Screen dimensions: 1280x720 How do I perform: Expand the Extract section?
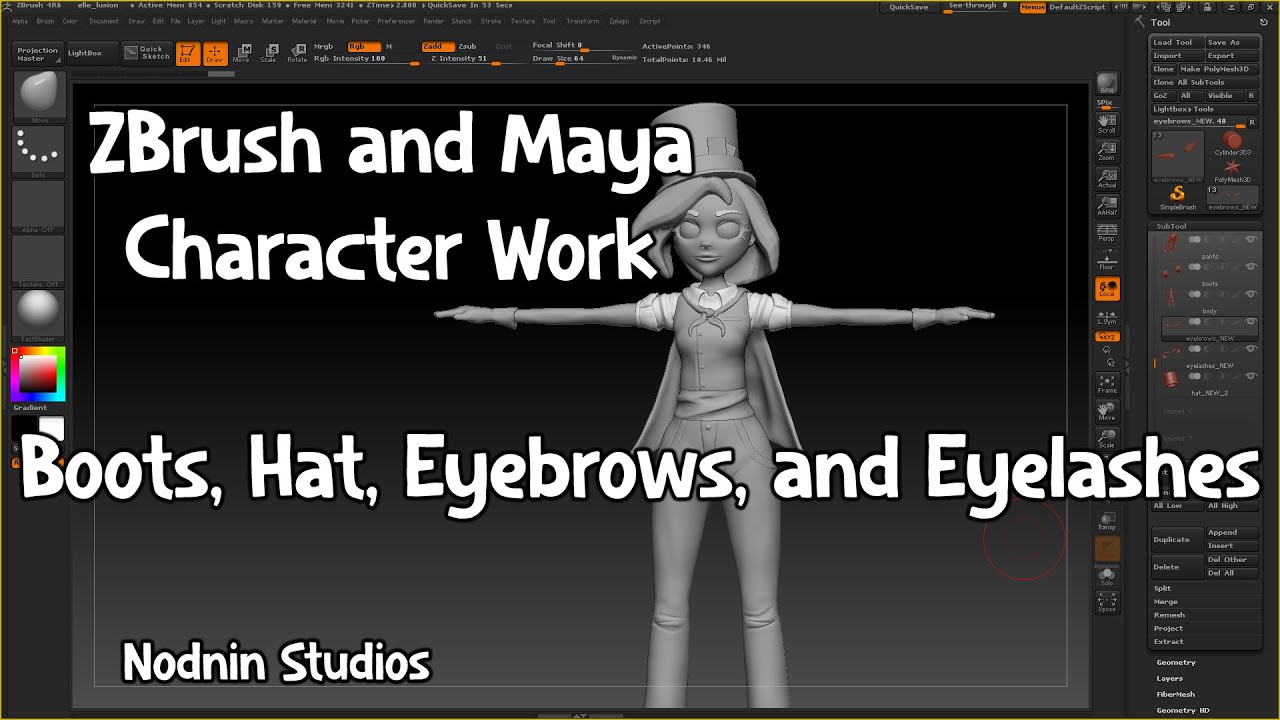coord(1169,642)
